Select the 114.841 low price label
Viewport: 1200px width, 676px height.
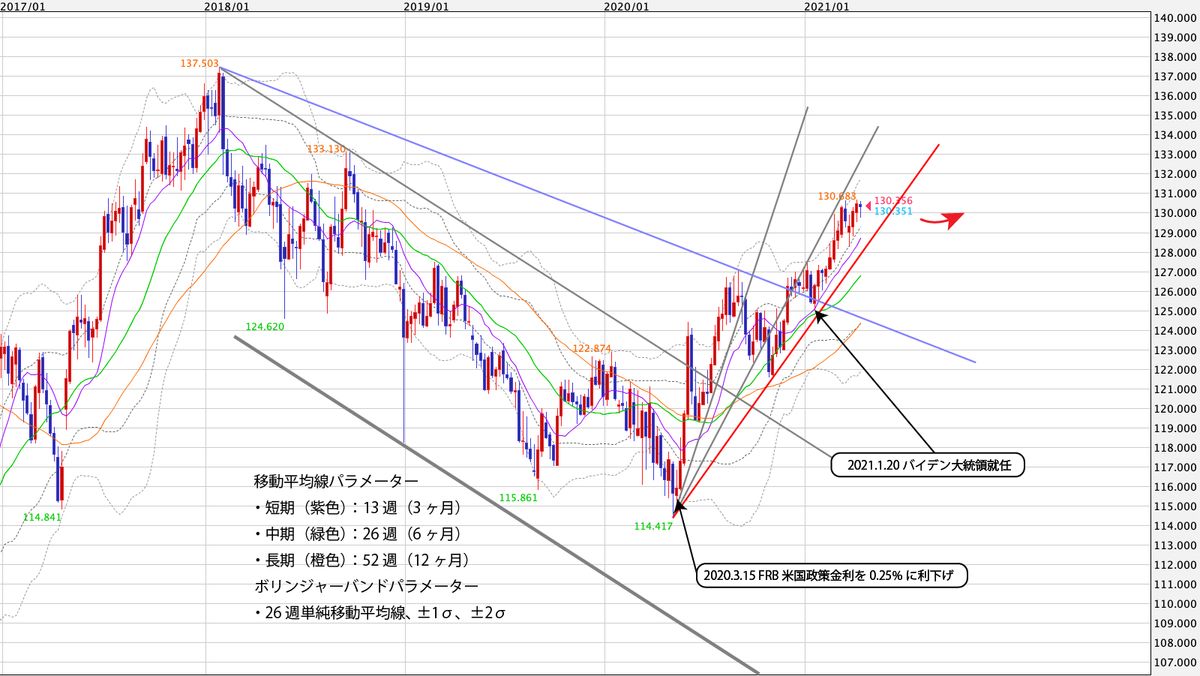pyautogui.click(x=43, y=517)
